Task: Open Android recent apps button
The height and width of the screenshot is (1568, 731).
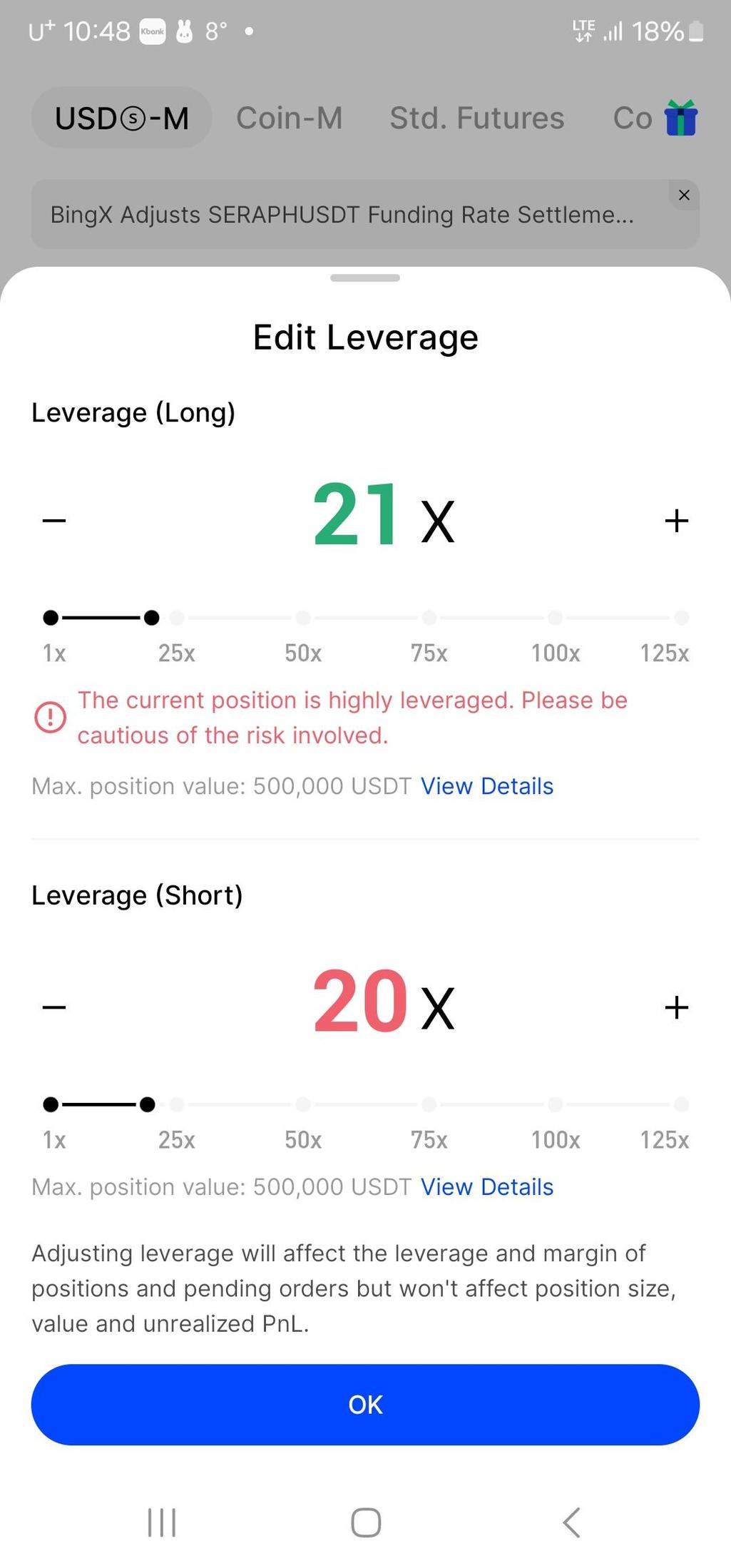Action: coord(162,1522)
